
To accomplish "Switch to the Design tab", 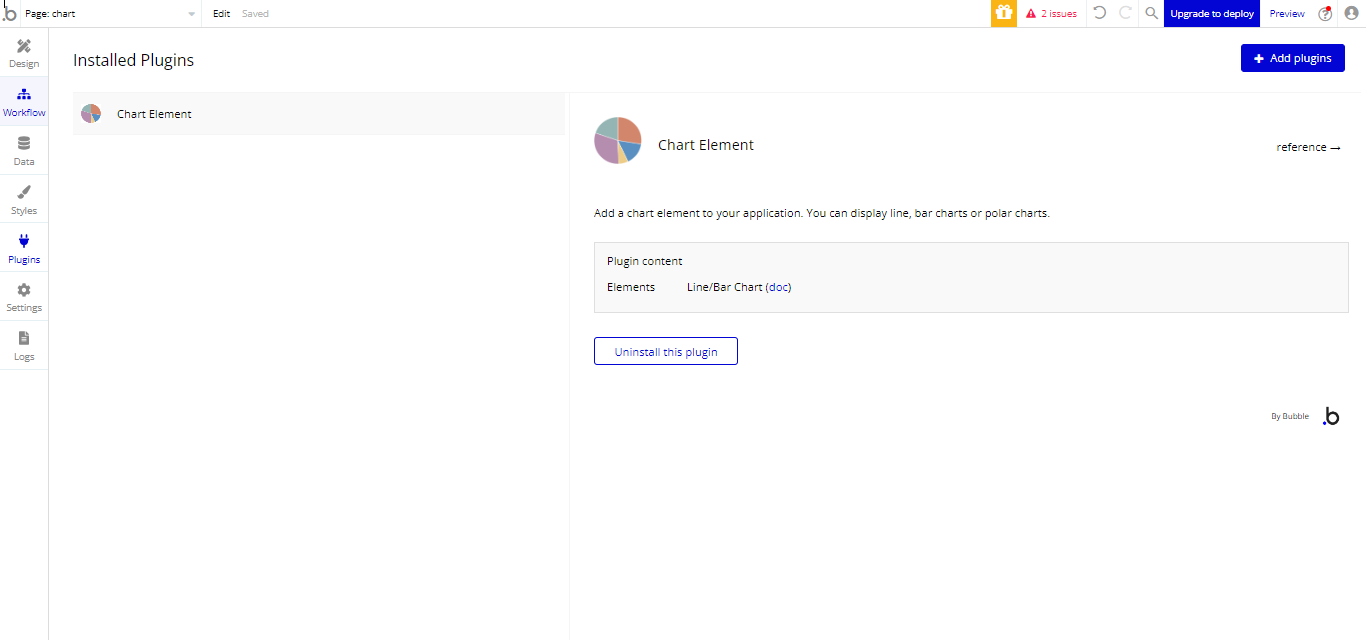I will [24, 54].
